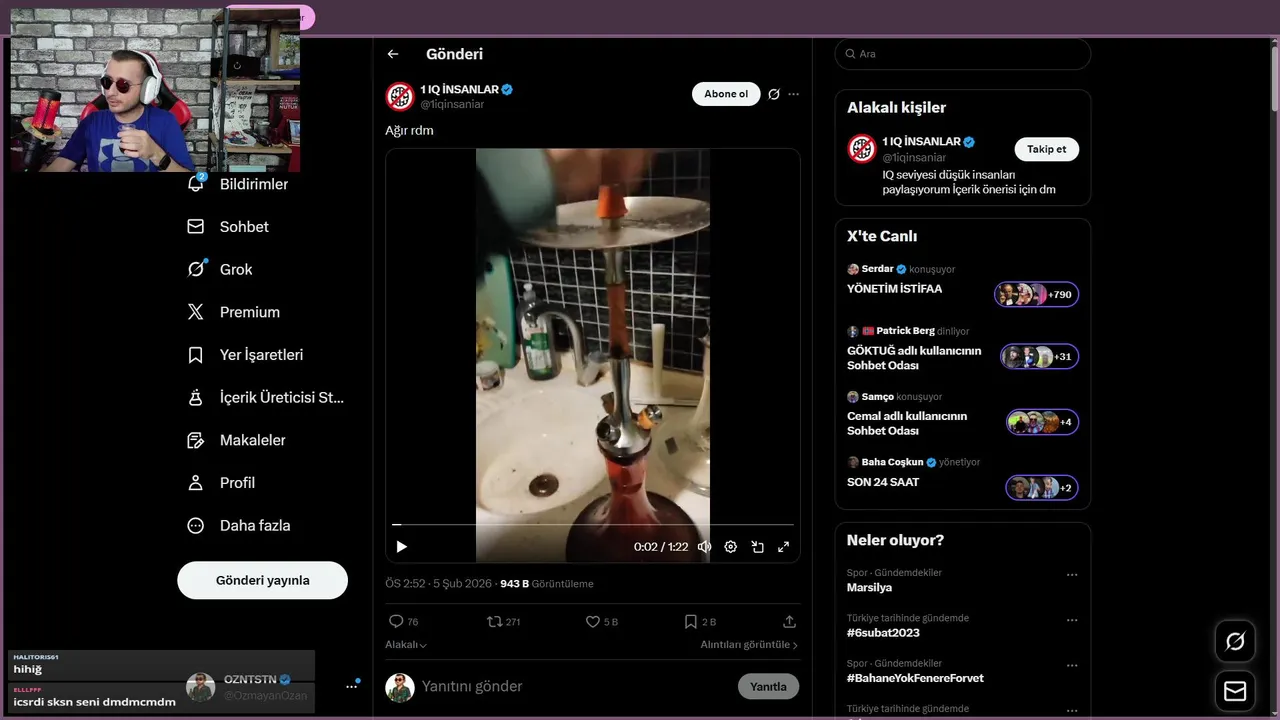
Task: Go back using the arrow beside Gönderi
Action: tap(393, 54)
